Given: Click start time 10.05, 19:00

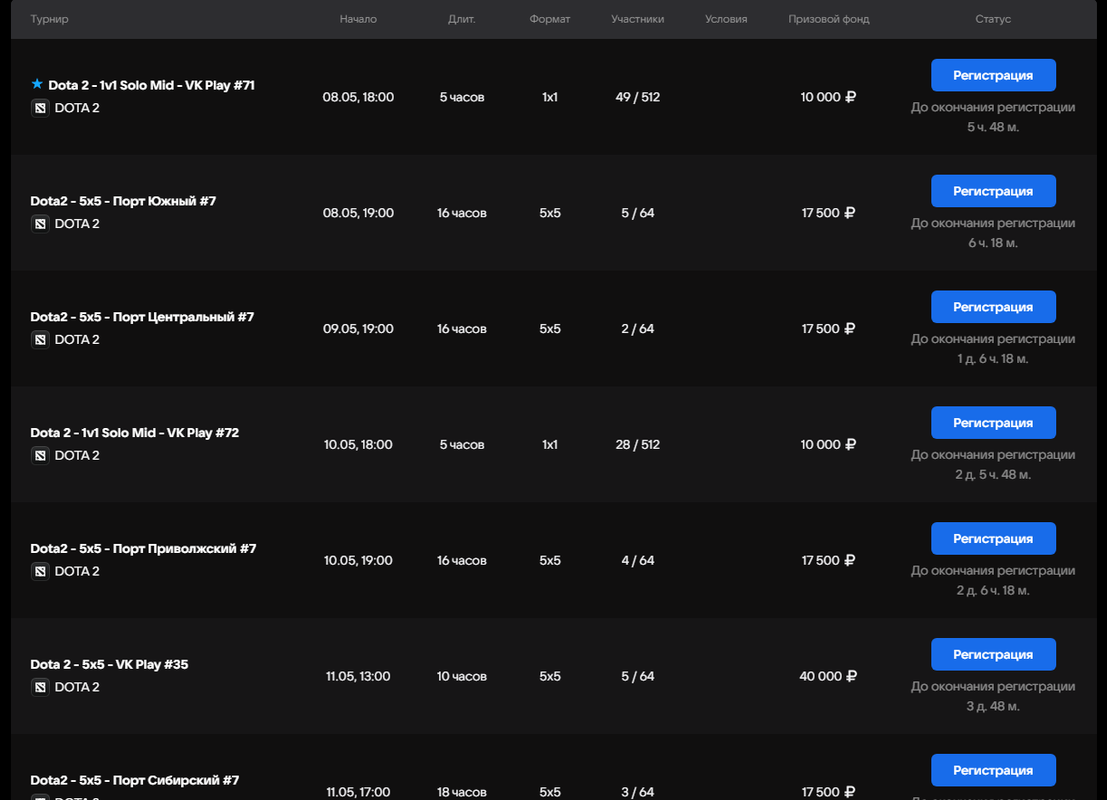Looking at the screenshot, I should coord(358,560).
